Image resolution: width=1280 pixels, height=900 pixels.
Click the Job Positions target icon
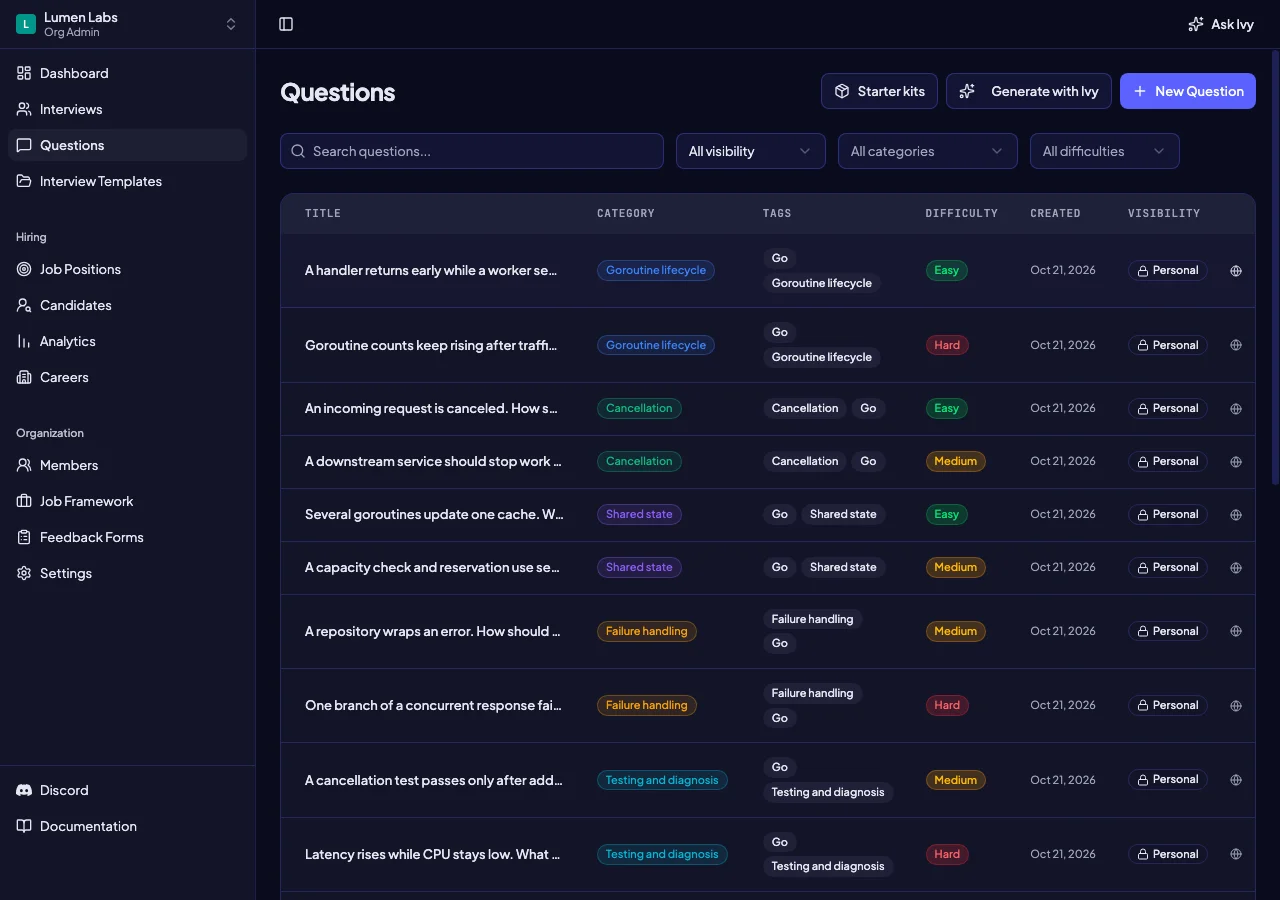pyautogui.click(x=24, y=269)
